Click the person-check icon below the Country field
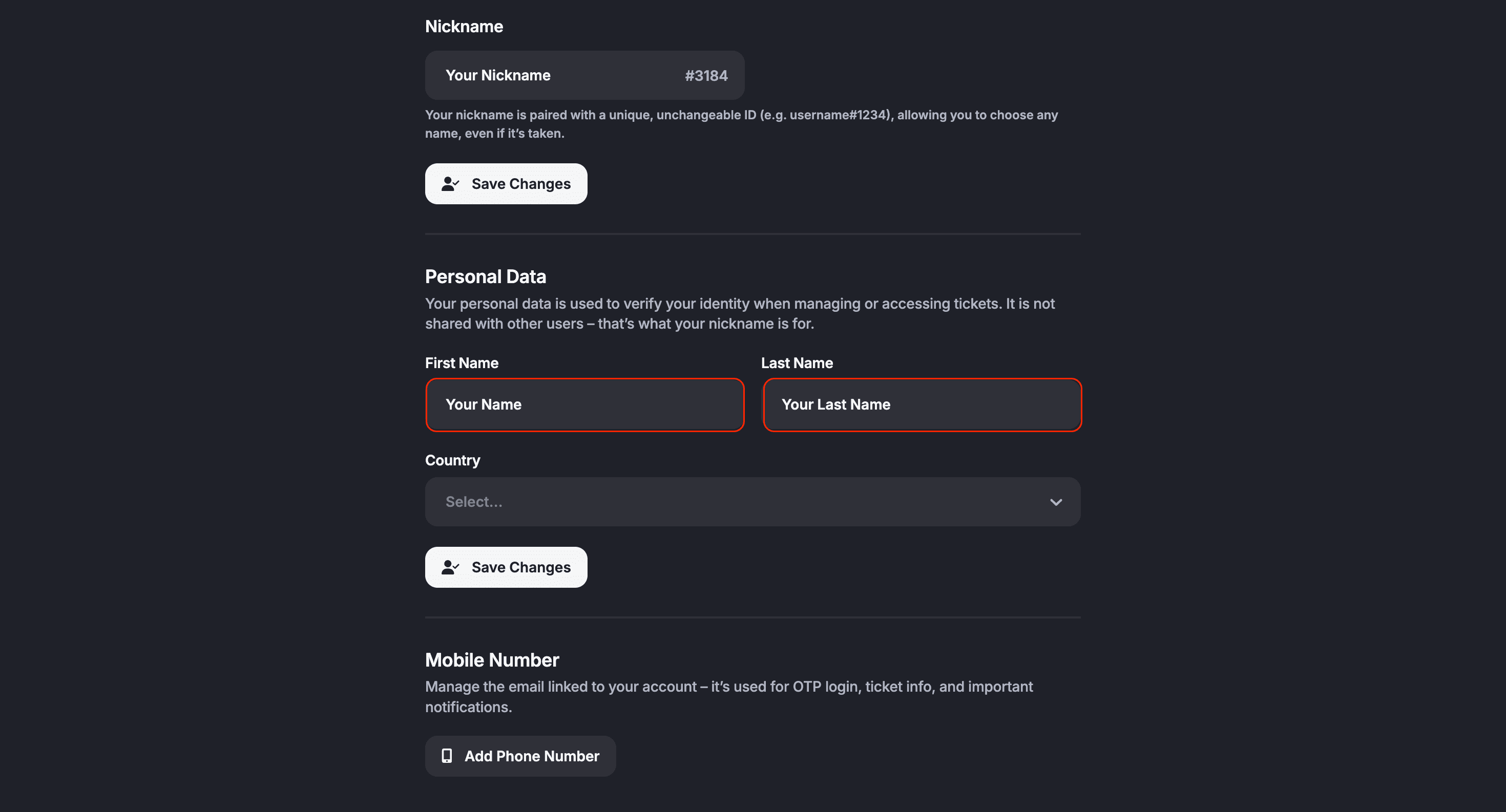The height and width of the screenshot is (812, 1506). 450,567
